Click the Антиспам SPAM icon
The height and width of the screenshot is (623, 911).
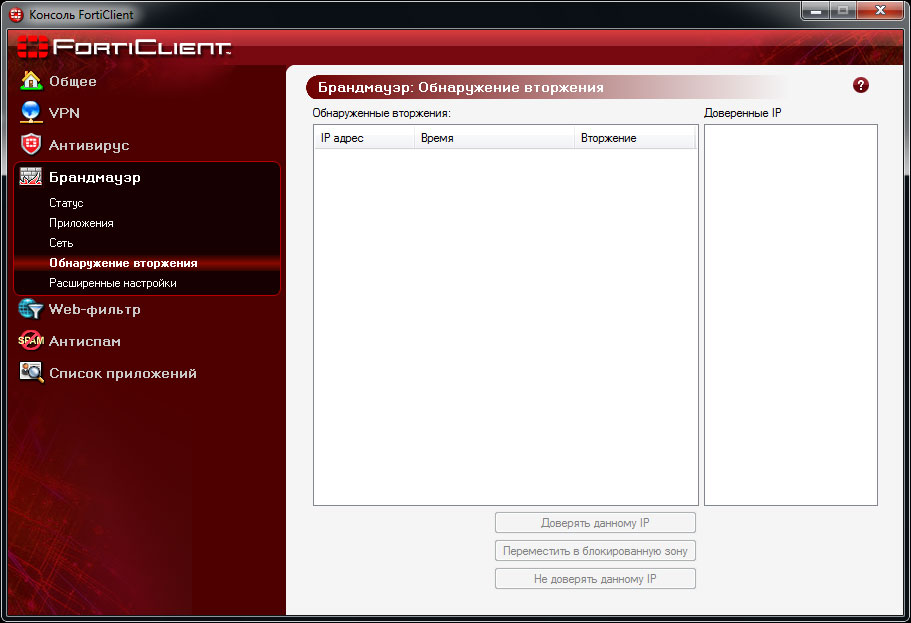pos(31,341)
